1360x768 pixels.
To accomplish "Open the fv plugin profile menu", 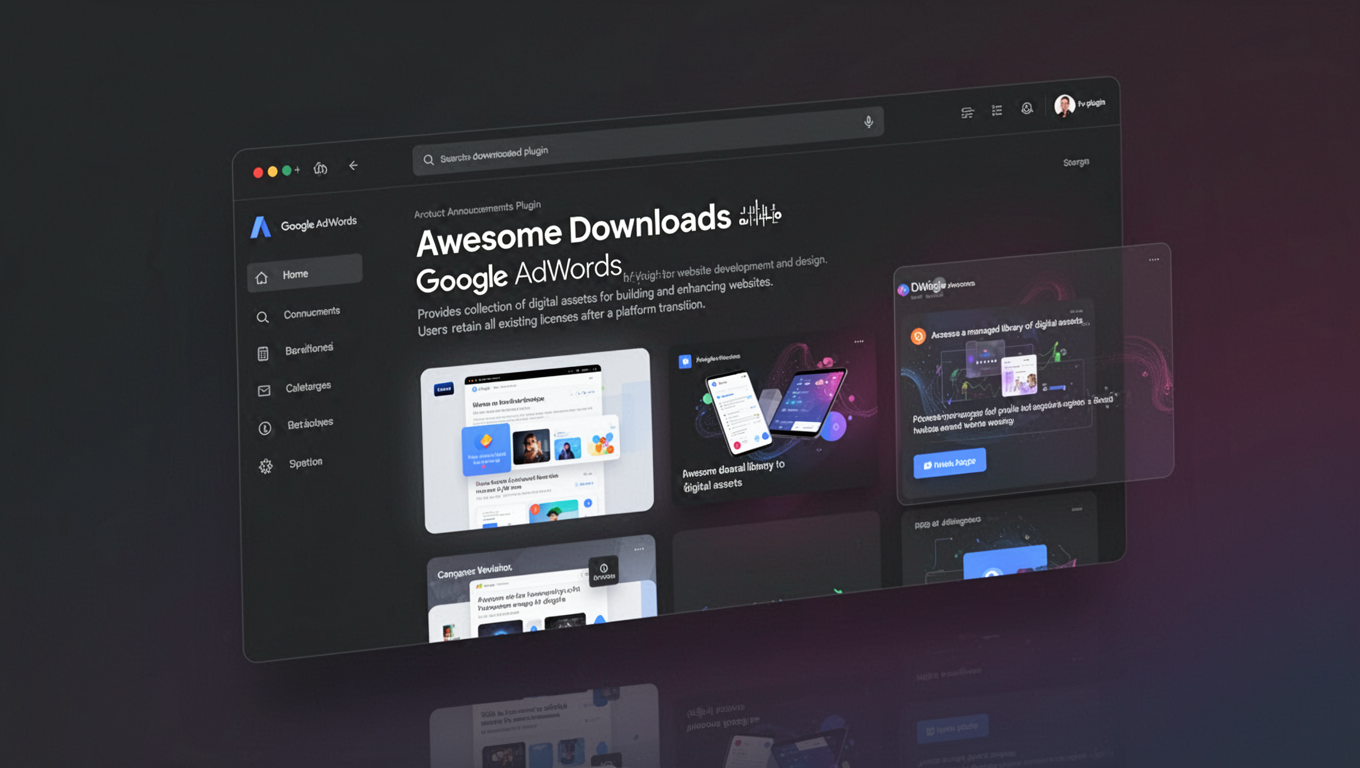I will [1078, 104].
